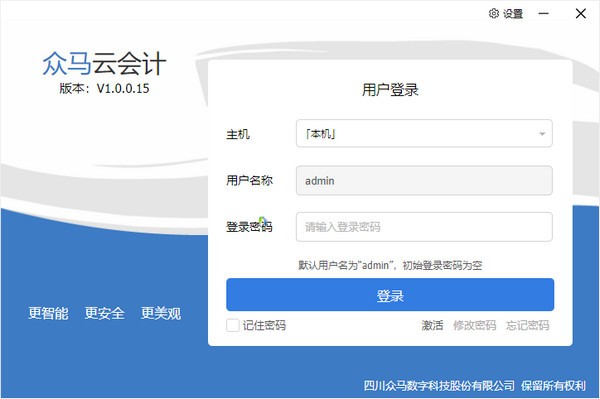Screen dimensions: 600x399
Task: Click the 更智能 slogan text
Action: [48, 313]
